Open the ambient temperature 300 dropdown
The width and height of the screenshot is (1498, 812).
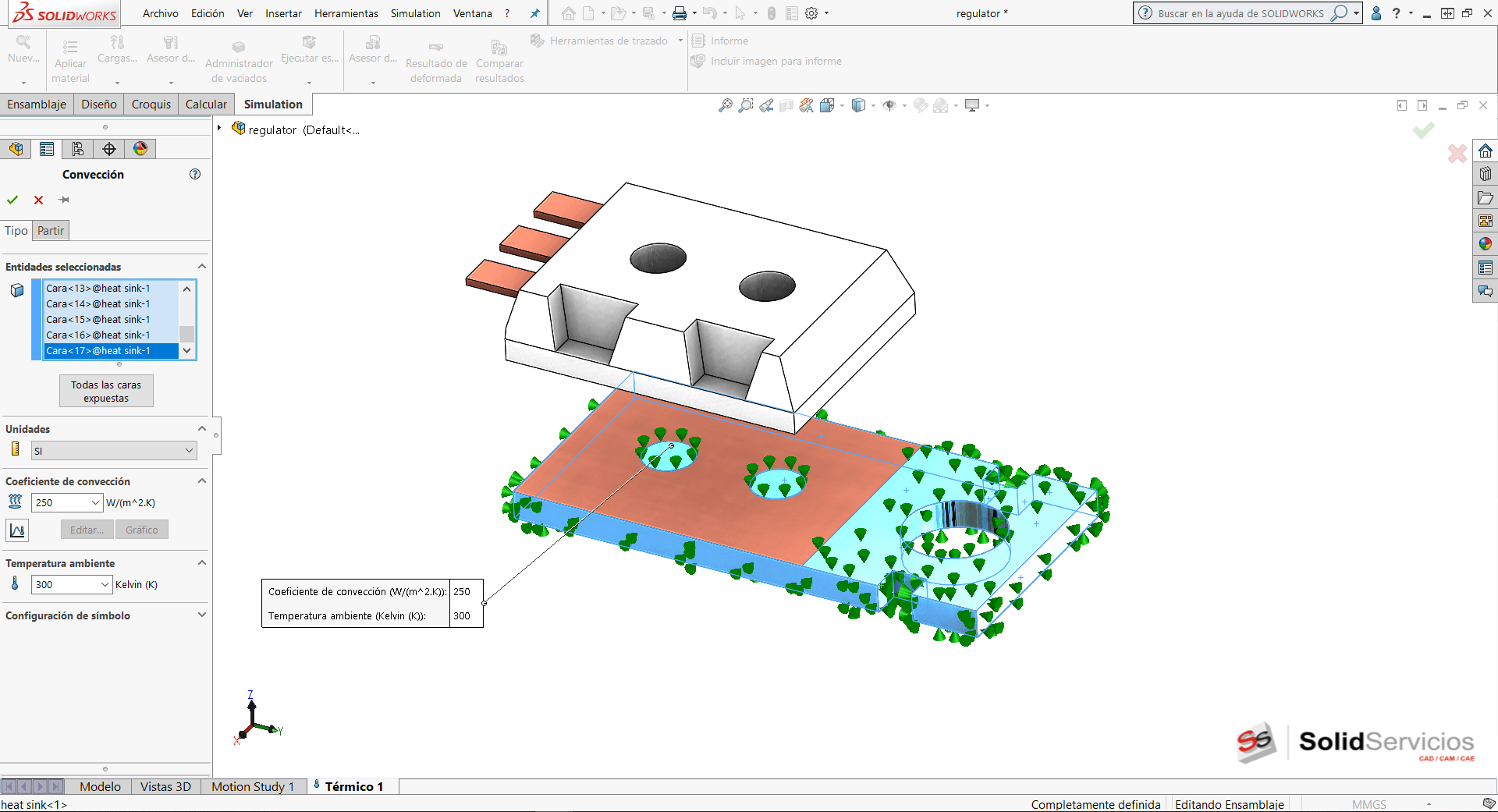pos(105,584)
